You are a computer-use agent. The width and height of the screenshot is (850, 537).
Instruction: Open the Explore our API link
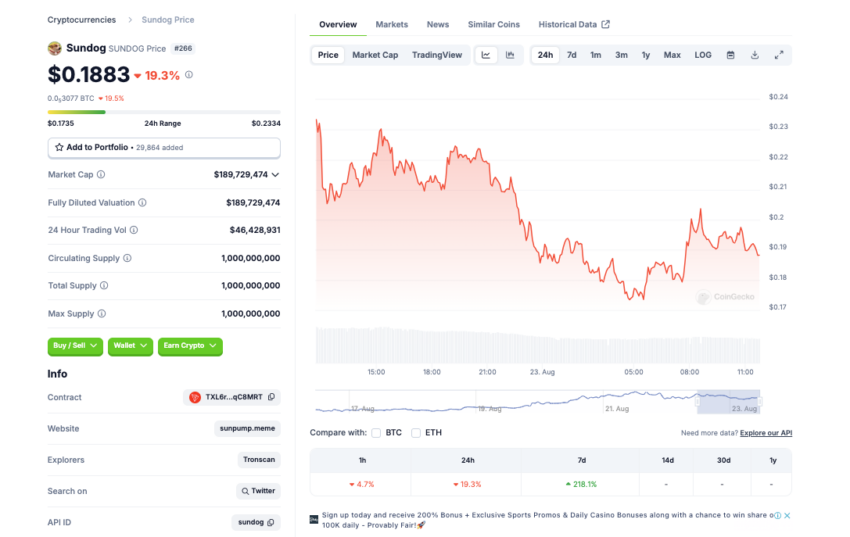765,433
